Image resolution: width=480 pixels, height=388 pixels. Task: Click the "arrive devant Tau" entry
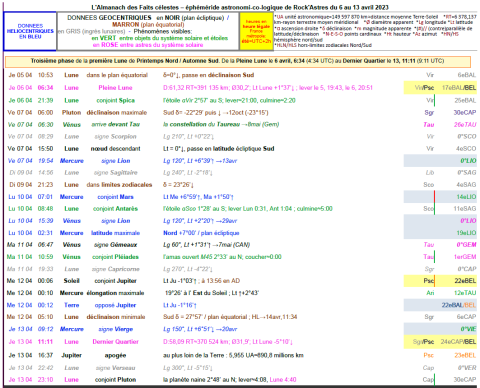click(115, 124)
